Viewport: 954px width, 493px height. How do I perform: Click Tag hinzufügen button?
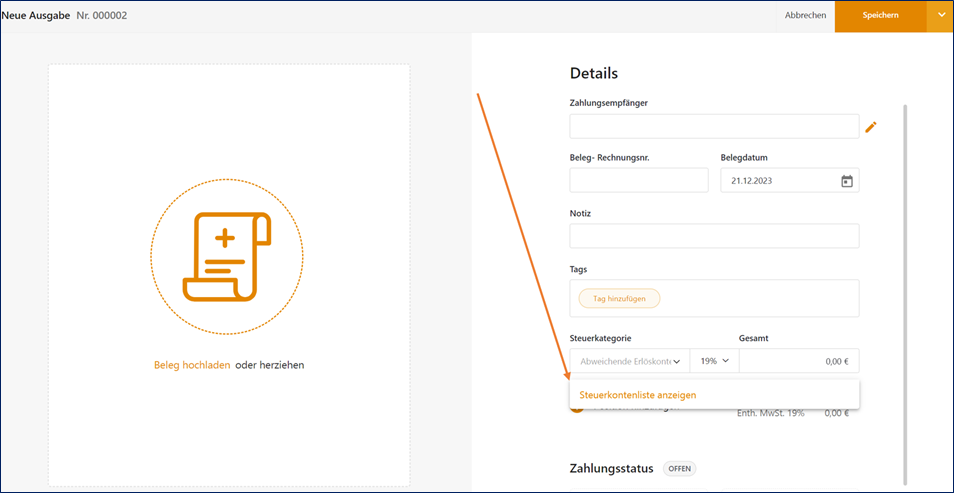[x=619, y=298]
